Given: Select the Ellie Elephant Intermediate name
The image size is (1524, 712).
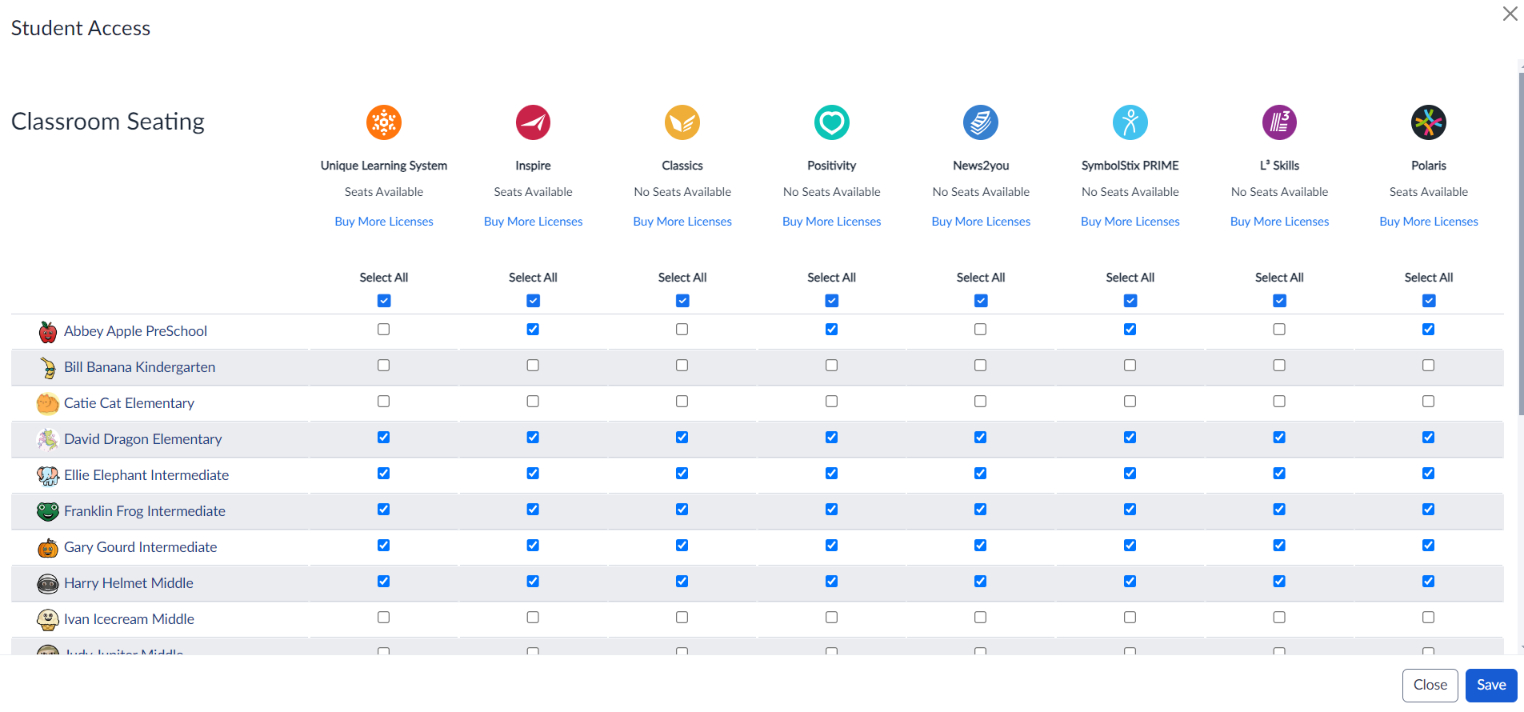Looking at the screenshot, I should (147, 475).
